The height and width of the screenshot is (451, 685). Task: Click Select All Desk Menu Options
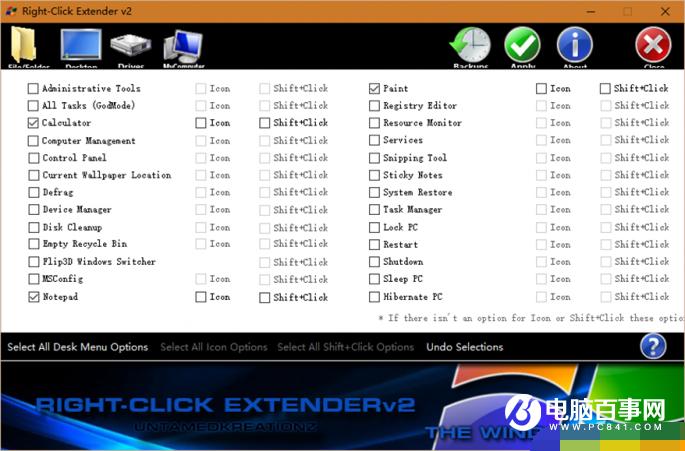pos(78,347)
